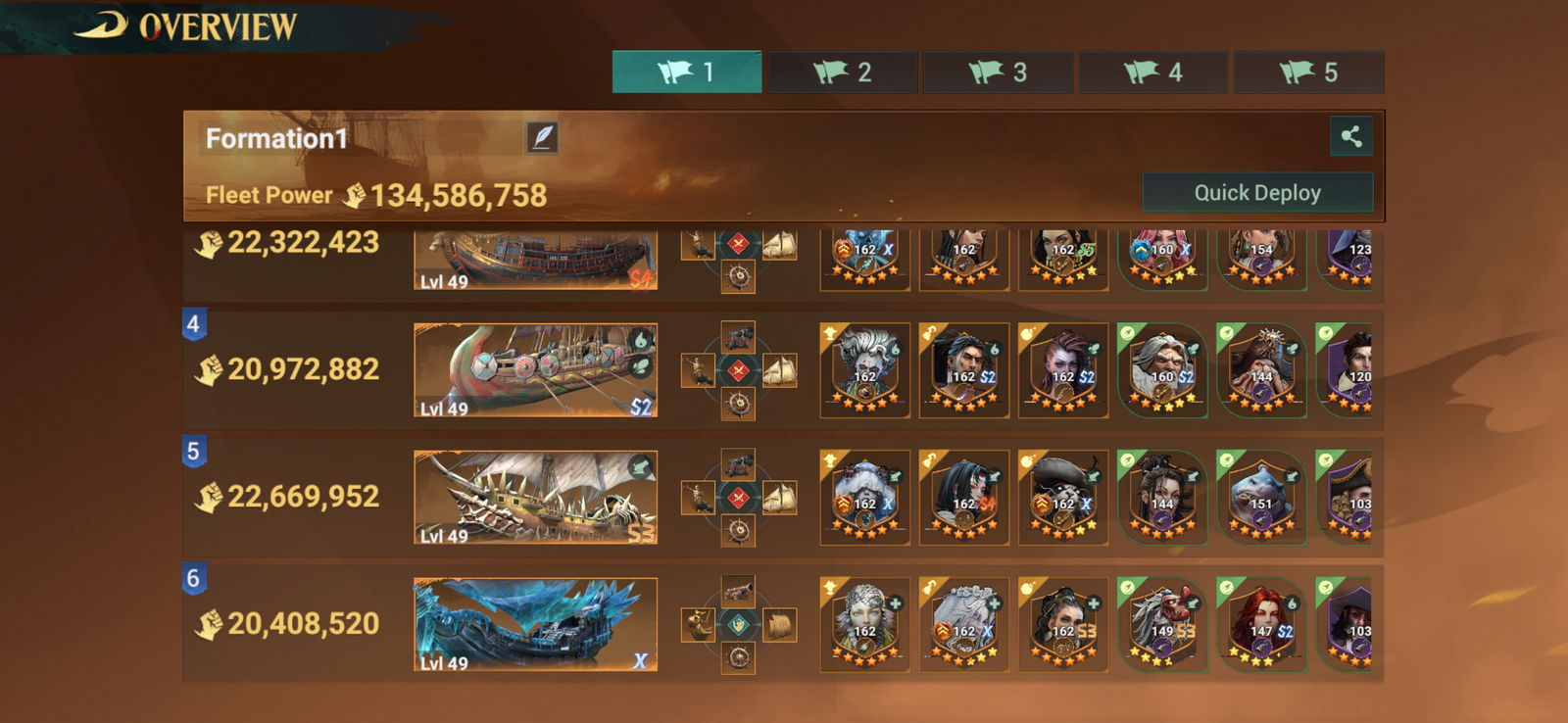Select the level 149 S3 hero in fleet 6

click(x=1162, y=624)
